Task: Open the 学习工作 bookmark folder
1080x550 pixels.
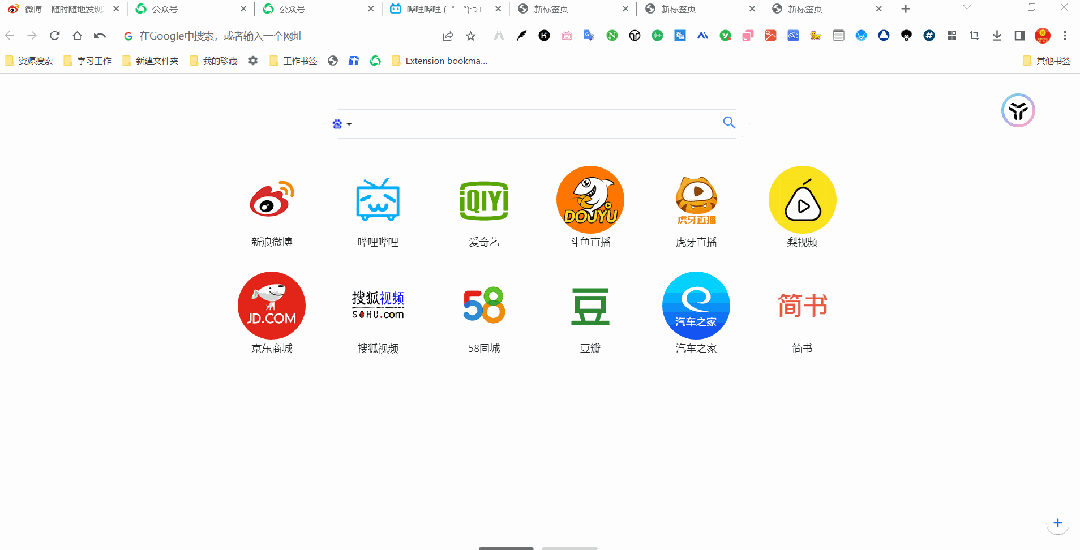Action: [x=87, y=61]
